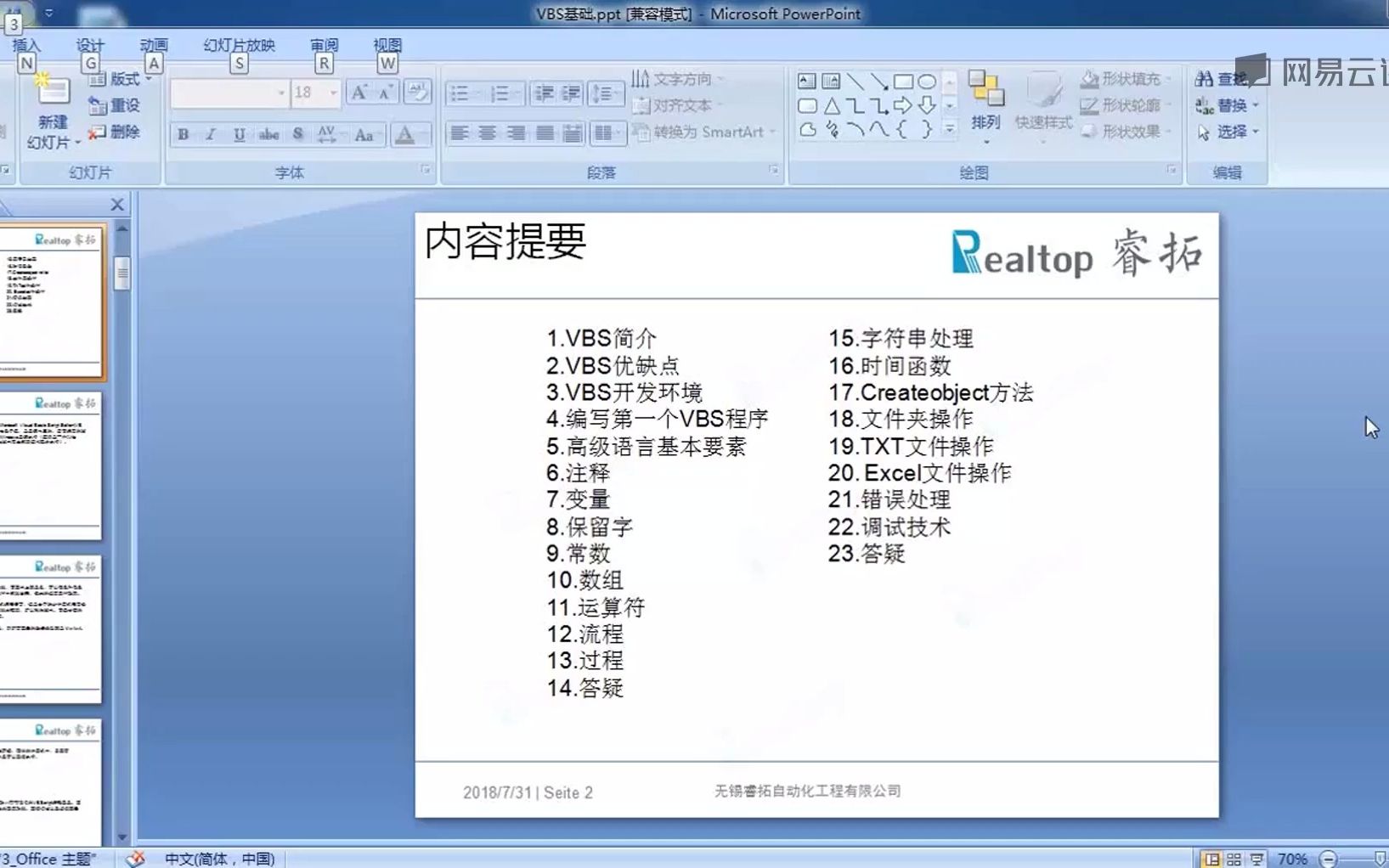Click Replace (替换) button

(x=1227, y=105)
